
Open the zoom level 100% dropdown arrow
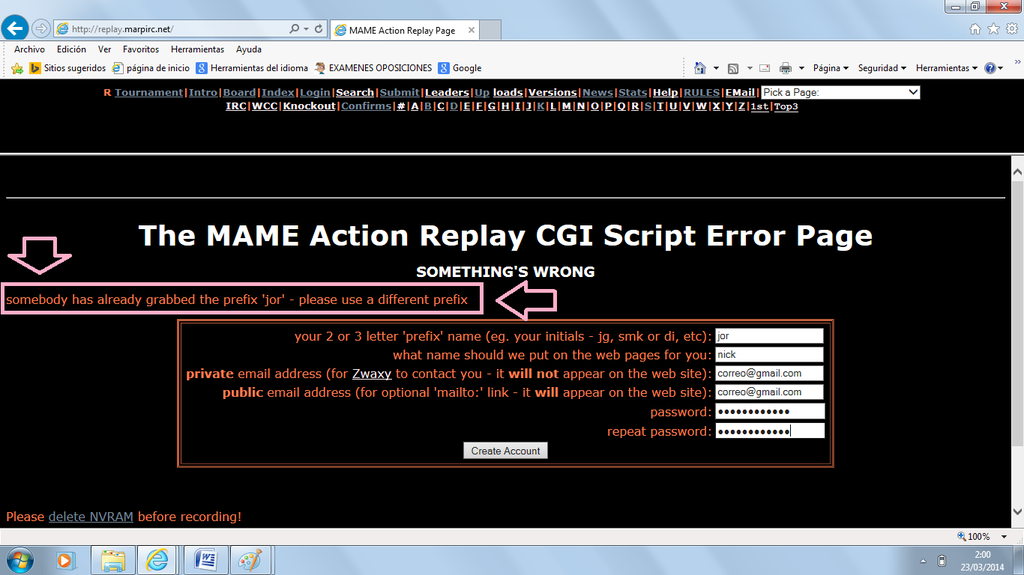pyautogui.click(x=1004, y=536)
